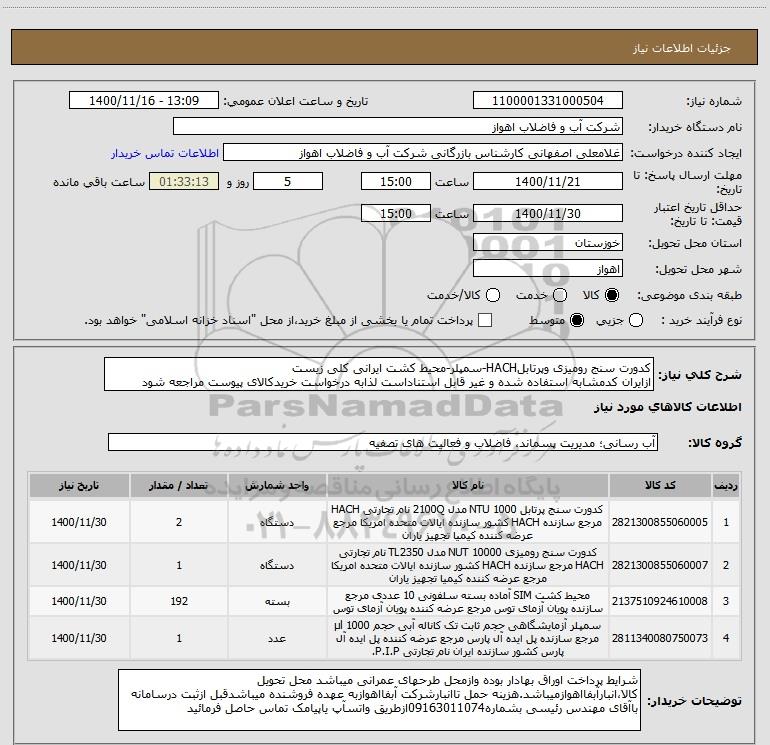Image resolution: width=770 pixels, height=745 pixels.
Task: Click the unit بسته cell in row 3
Action: [277, 601]
